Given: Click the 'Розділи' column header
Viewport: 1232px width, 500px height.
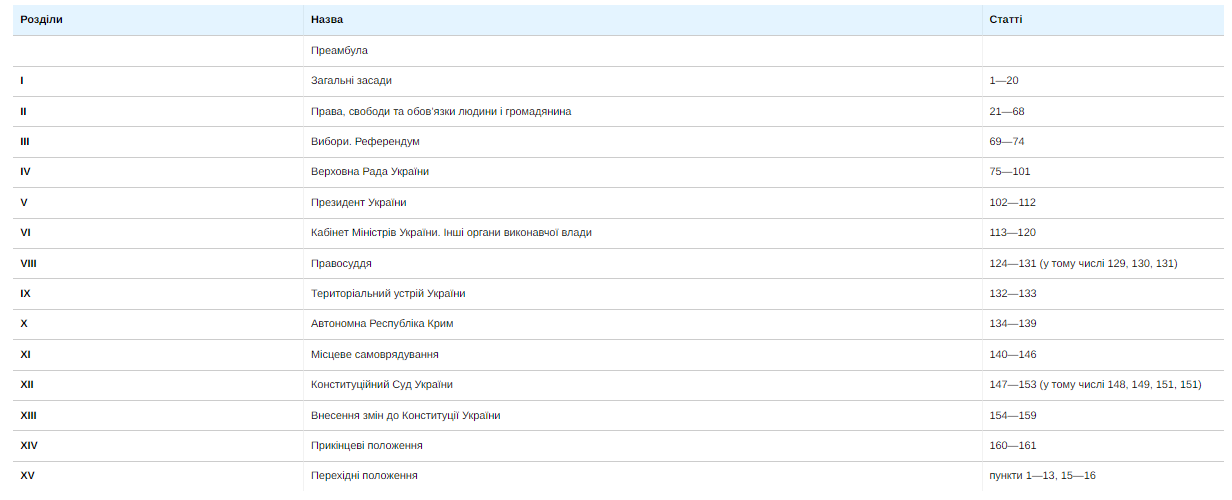Looking at the screenshot, I should [x=158, y=20].
